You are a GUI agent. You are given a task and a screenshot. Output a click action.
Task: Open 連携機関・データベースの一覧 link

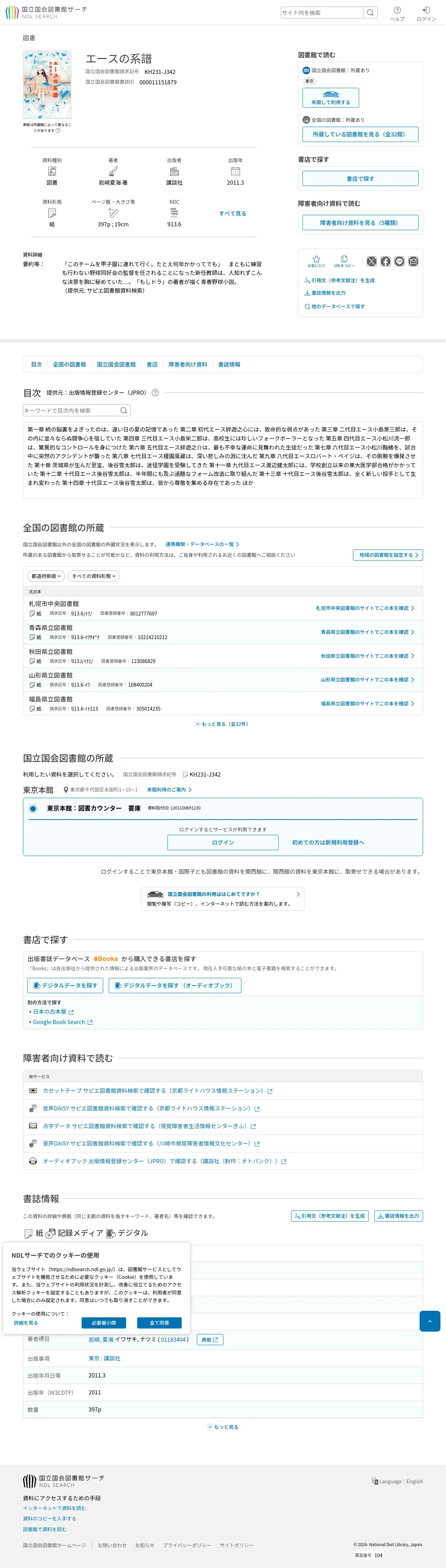202,544
